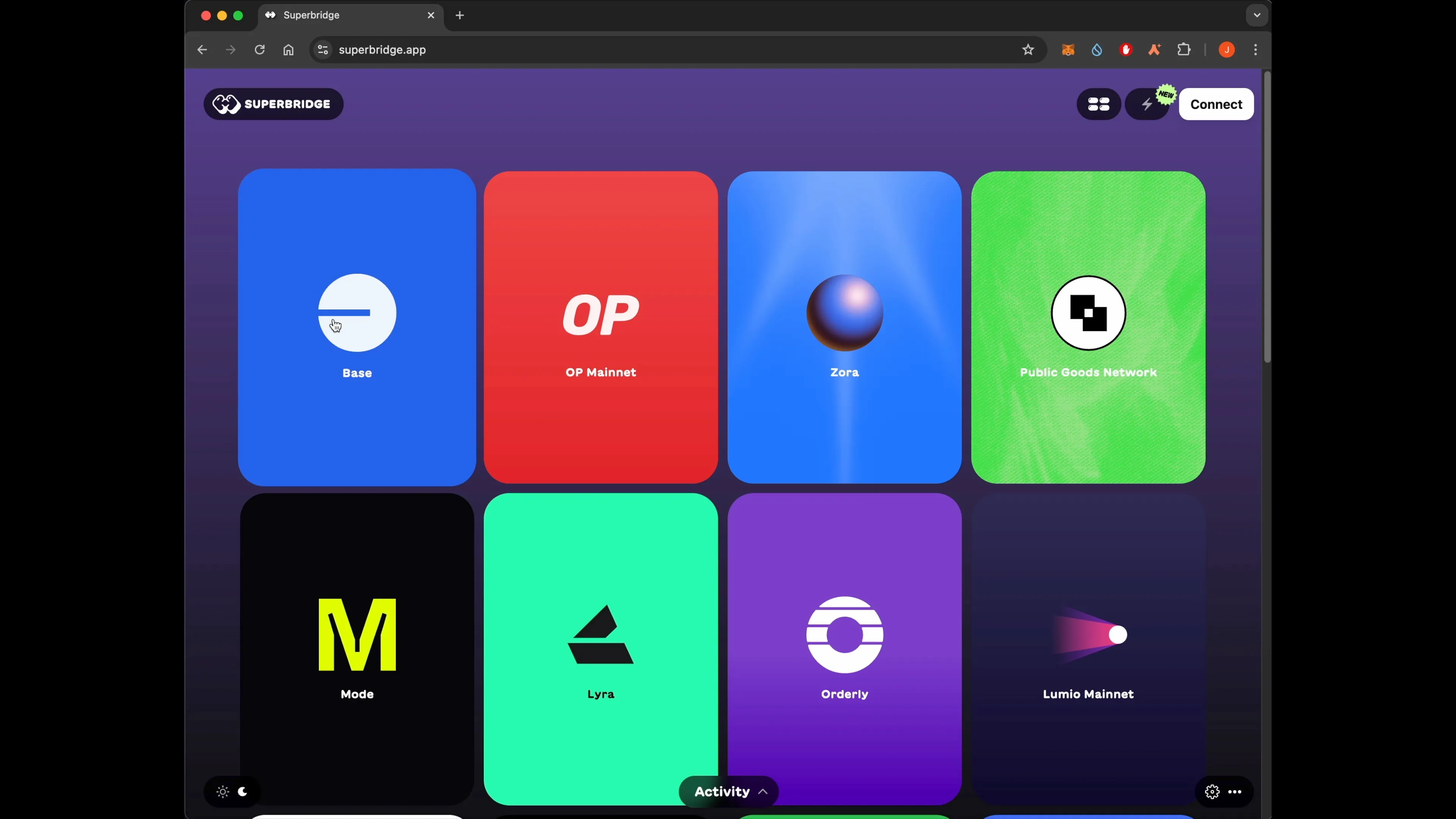Select the Lyra network card
The width and height of the screenshot is (1456, 819).
point(601,649)
